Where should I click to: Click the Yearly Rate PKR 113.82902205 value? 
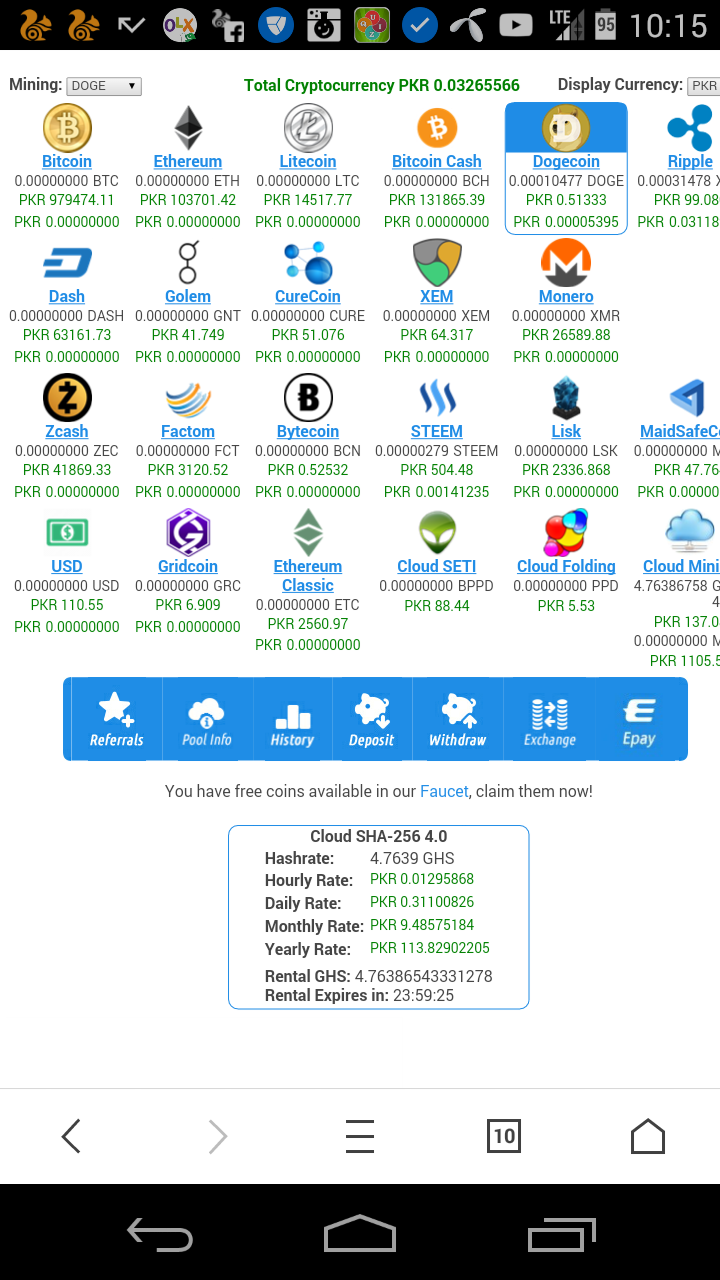coord(430,948)
